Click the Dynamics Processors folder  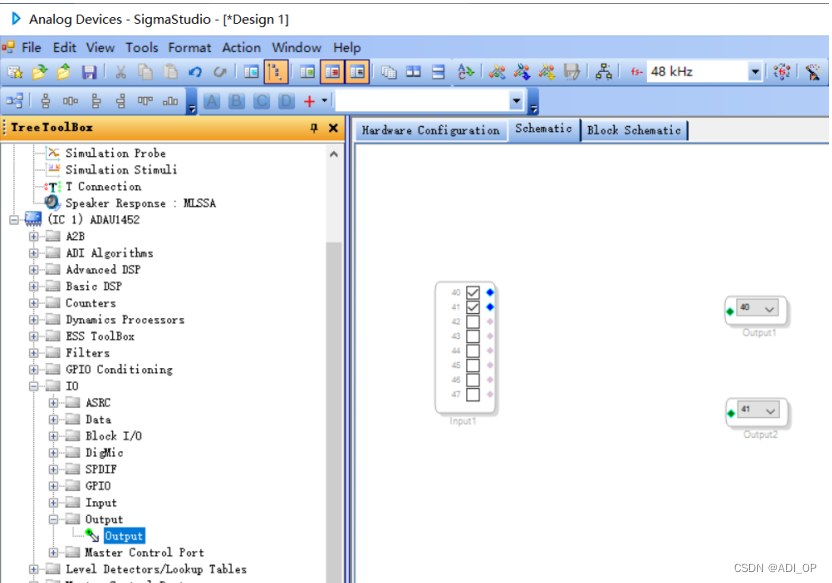pyautogui.click(x=125, y=320)
